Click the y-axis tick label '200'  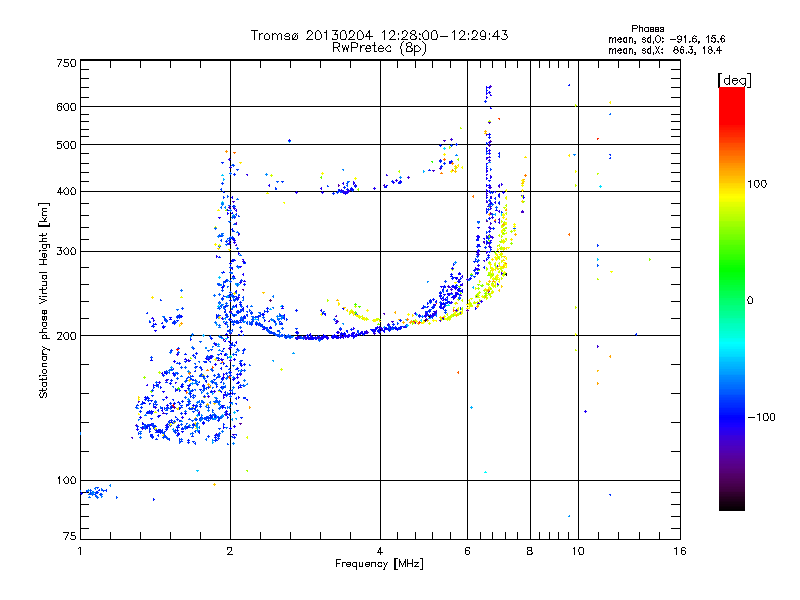click(66, 336)
